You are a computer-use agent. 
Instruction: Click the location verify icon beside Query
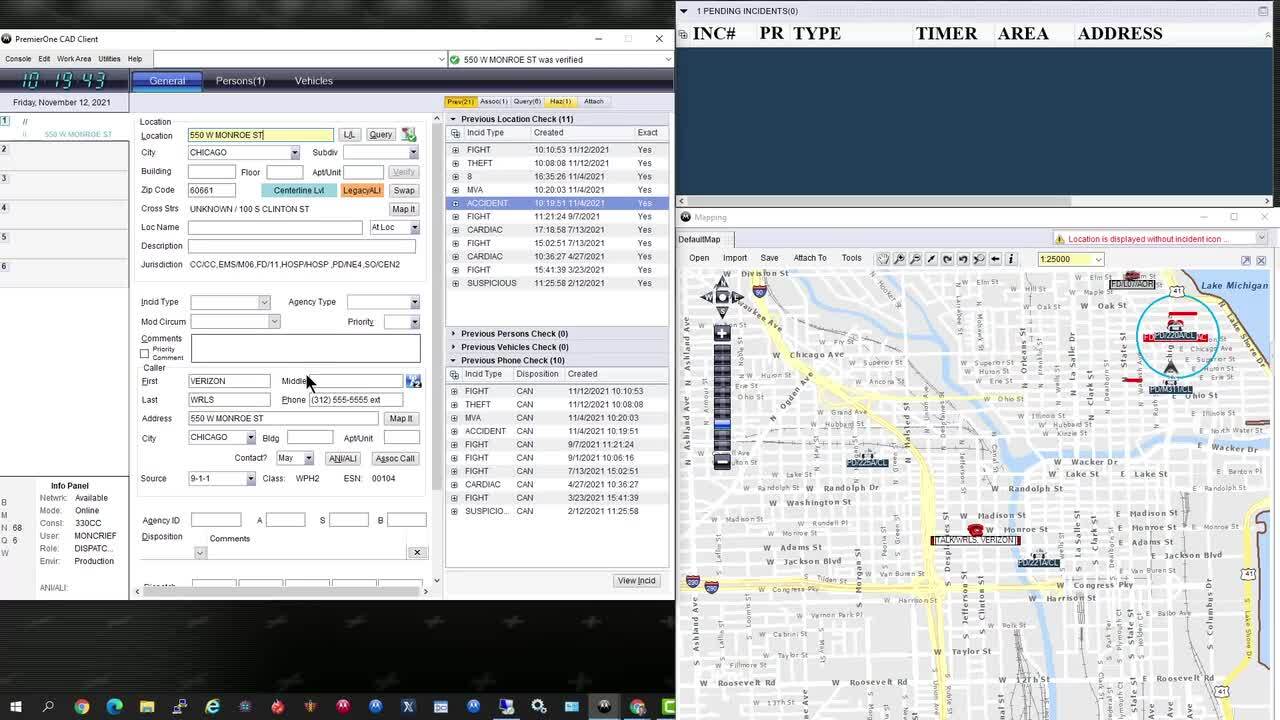pyautogui.click(x=408, y=135)
